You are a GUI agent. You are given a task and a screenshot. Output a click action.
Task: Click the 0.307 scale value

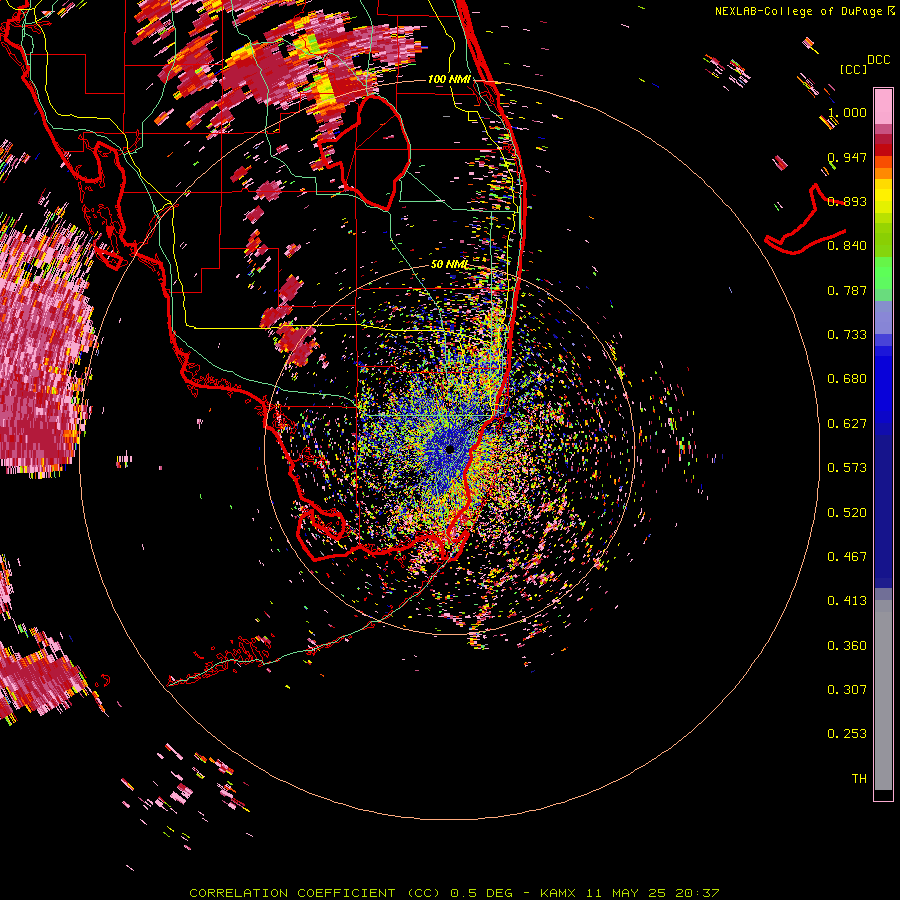click(x=847, y=689)
